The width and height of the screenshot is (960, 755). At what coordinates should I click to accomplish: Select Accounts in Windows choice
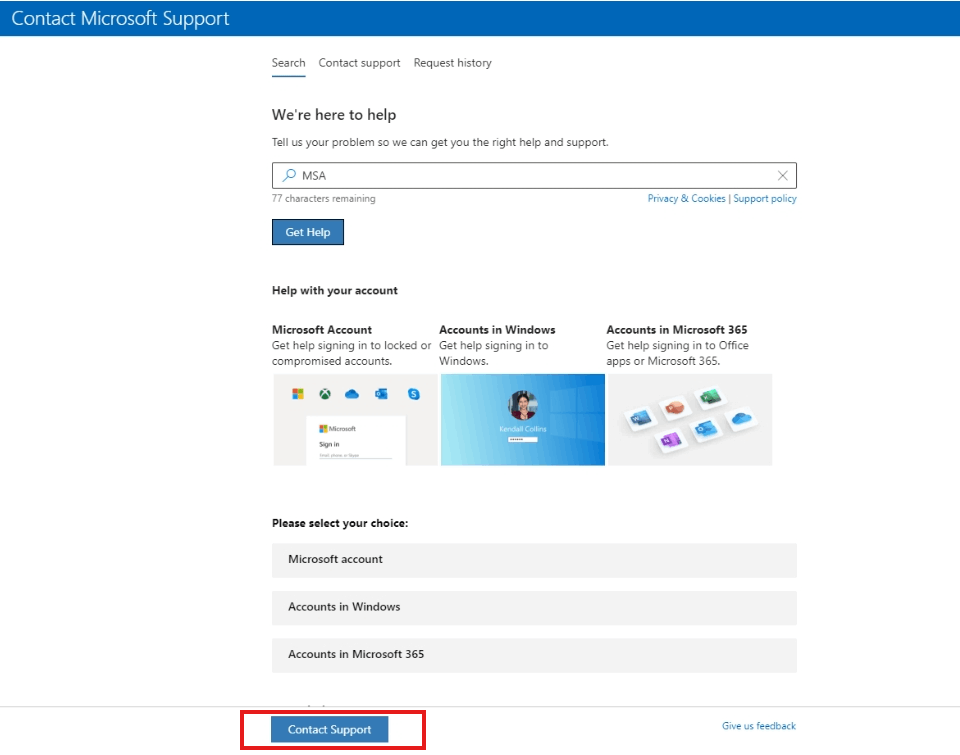[x=534, y=607]
